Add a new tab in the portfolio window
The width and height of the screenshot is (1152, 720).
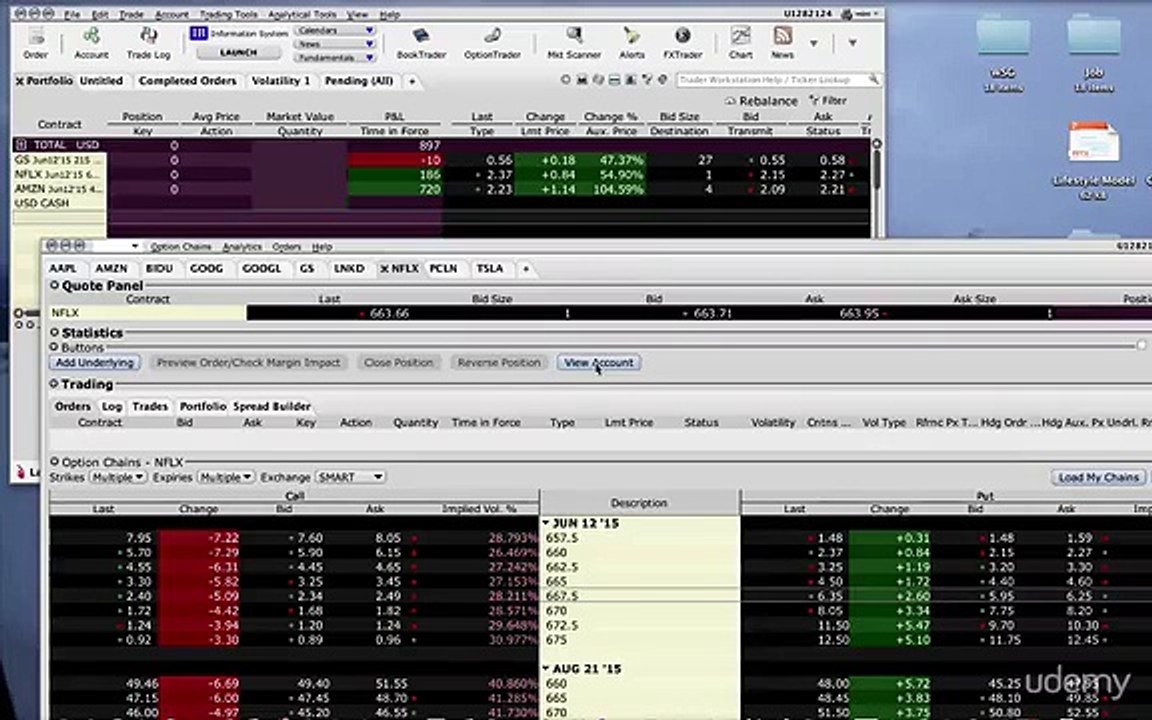pyautogui.click(x=412, y=81)
